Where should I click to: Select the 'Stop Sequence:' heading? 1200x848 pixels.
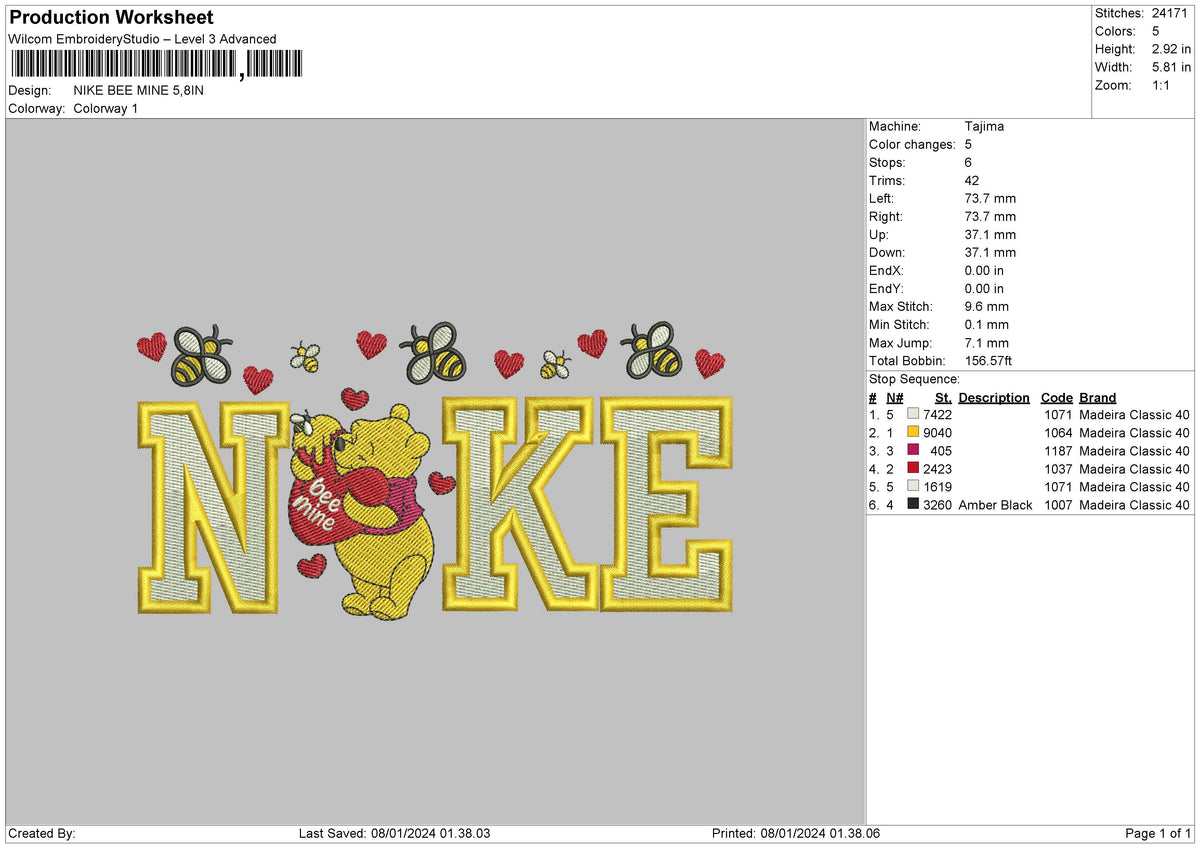click(914, 379)
